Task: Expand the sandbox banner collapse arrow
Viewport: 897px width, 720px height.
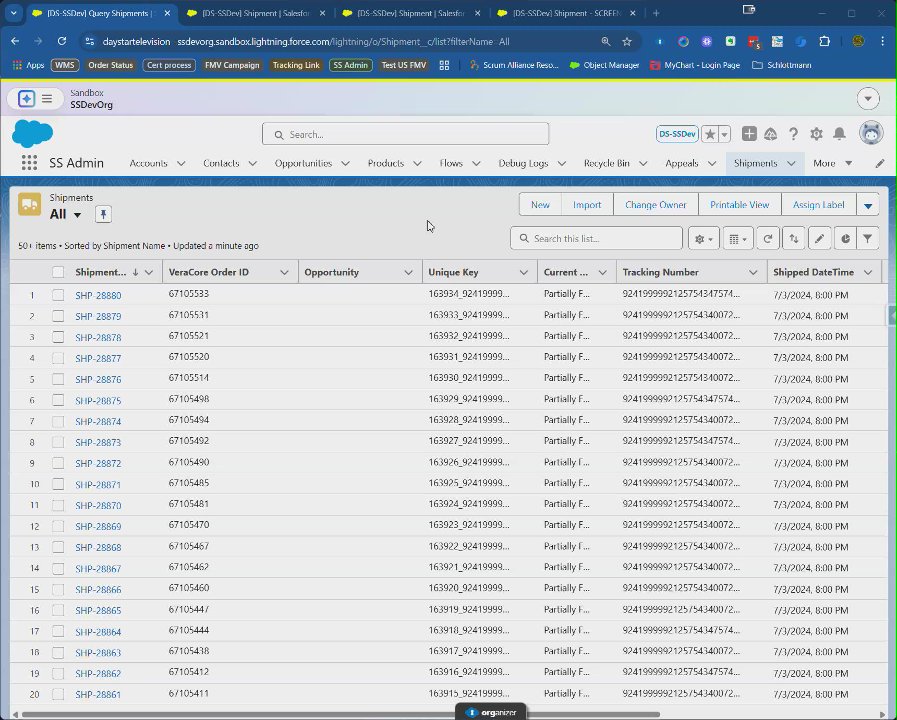Action: point(868,98)
